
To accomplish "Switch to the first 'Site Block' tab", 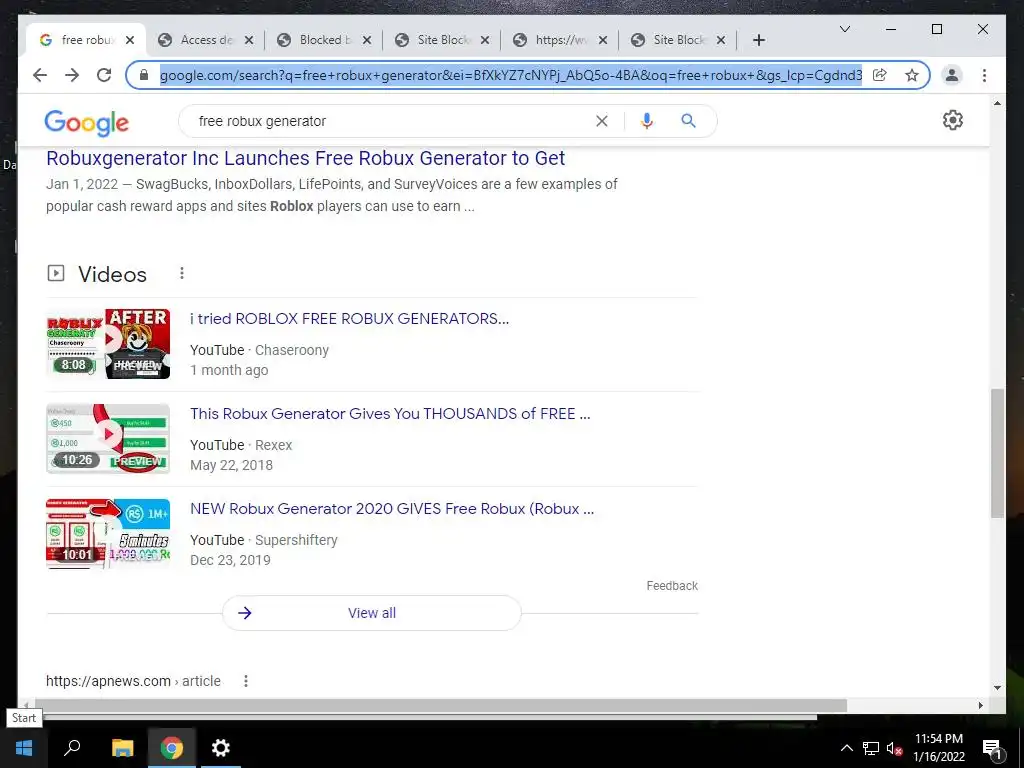I will click(x=441, y=40).
